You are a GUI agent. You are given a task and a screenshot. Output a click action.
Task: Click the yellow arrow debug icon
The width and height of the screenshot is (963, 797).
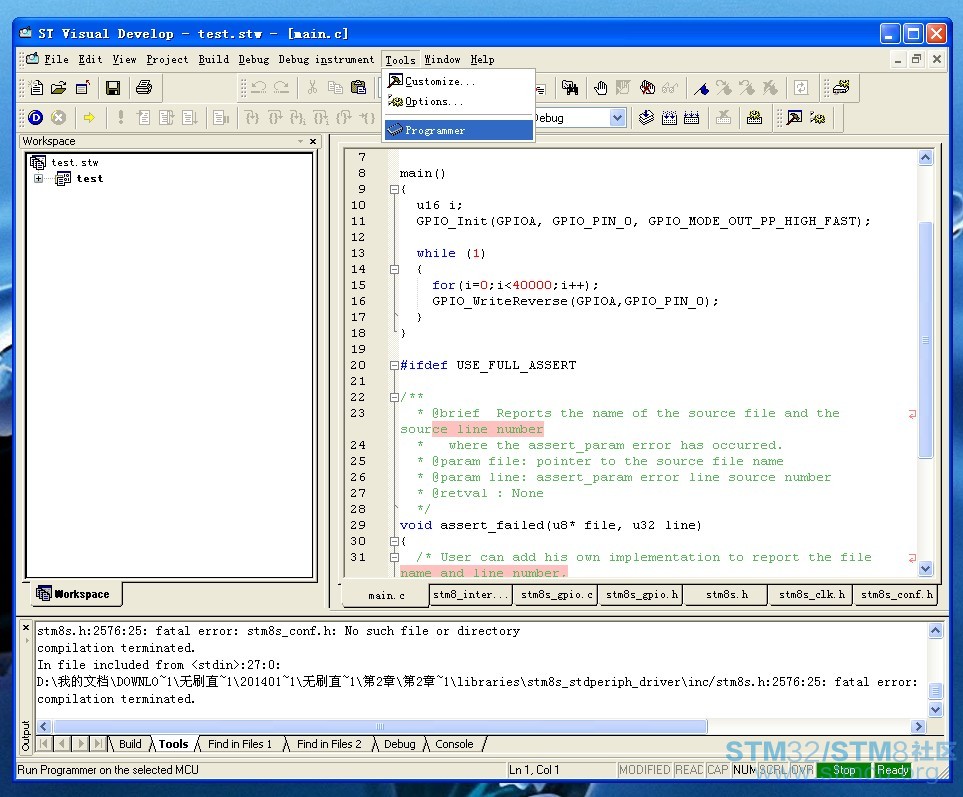tap(90, 117)
